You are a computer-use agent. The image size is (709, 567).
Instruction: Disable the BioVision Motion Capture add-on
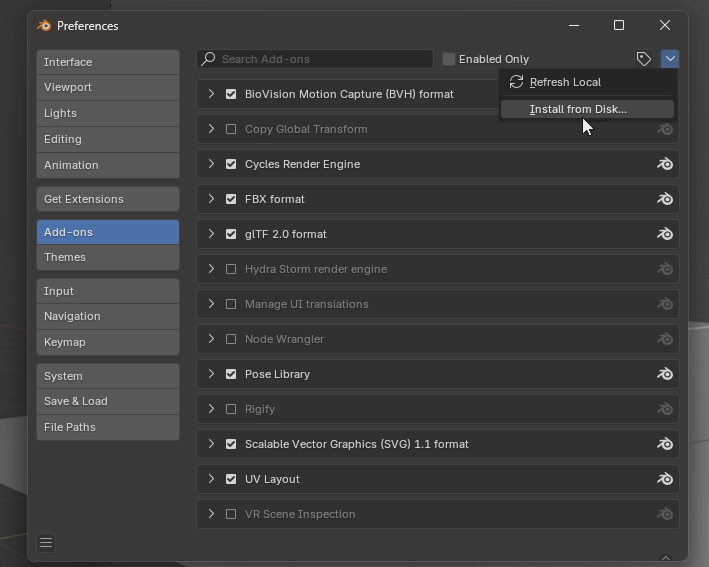[231, 94]
